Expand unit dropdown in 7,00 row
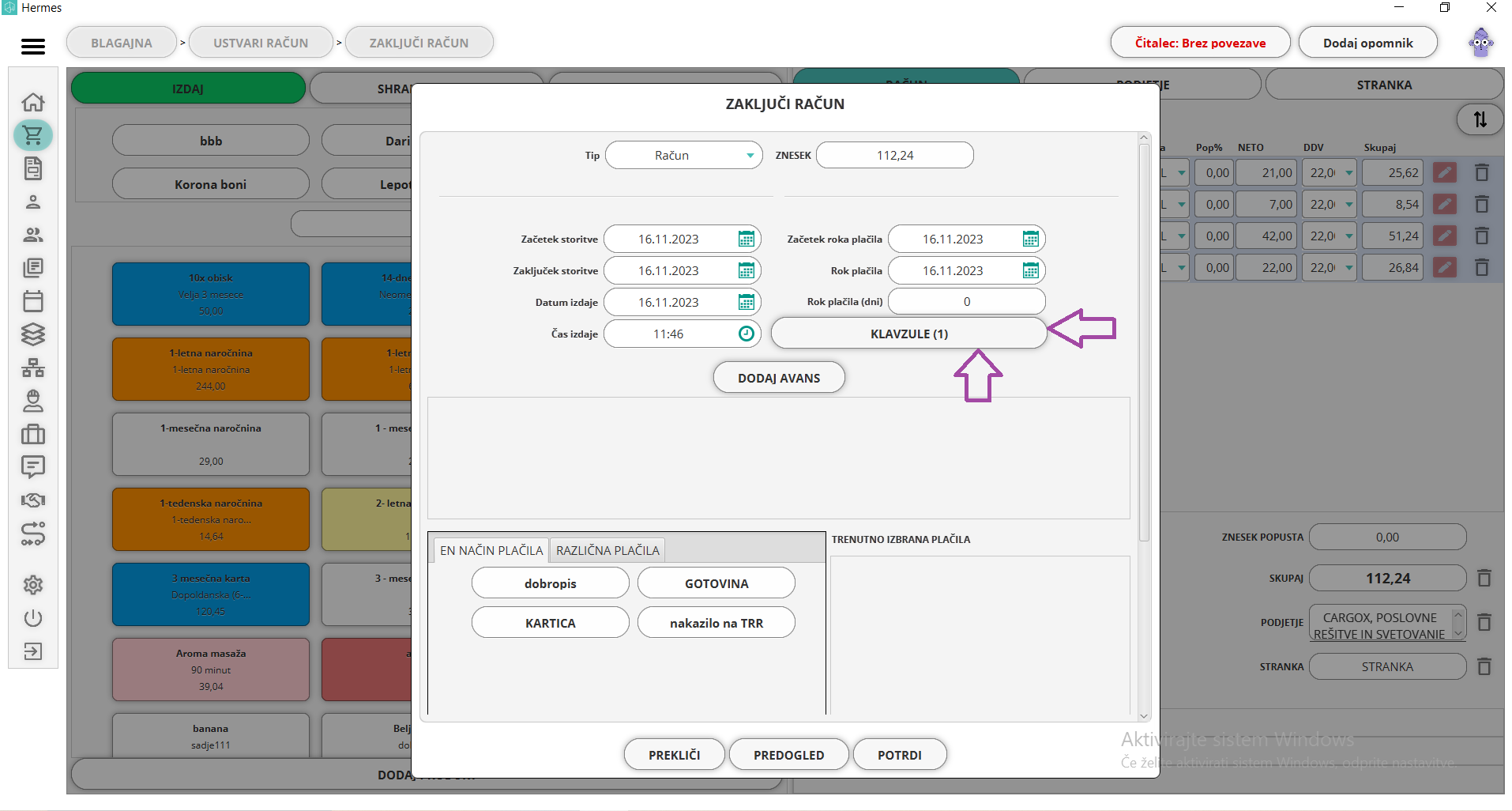 click(1182, 204)
